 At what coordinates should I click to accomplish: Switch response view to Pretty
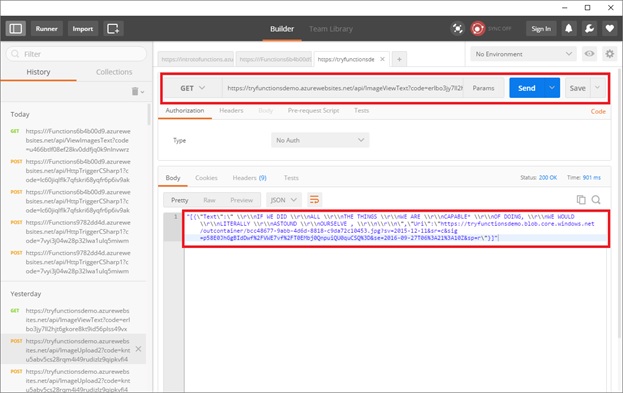pyautogui.click(x=180, y=200)
